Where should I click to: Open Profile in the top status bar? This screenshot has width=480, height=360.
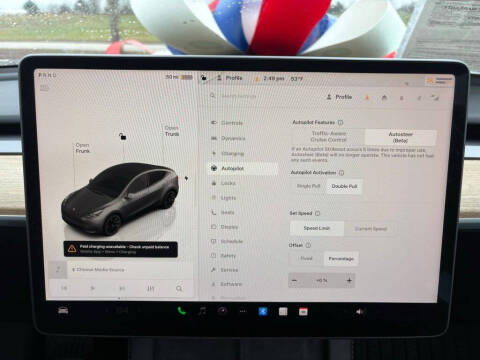click(x=230, y=78)
